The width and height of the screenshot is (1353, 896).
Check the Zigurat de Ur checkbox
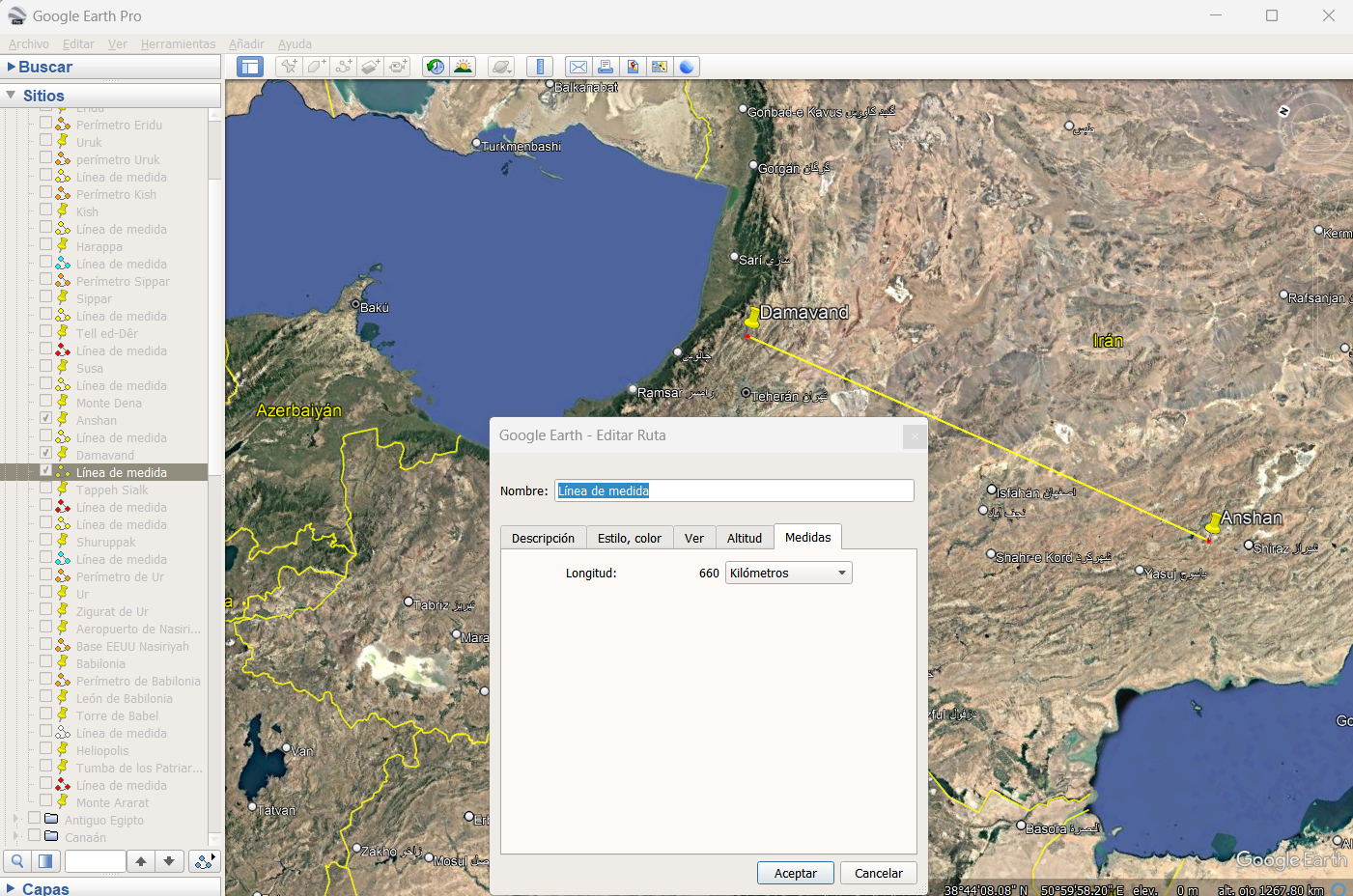(x=45, y=609)
